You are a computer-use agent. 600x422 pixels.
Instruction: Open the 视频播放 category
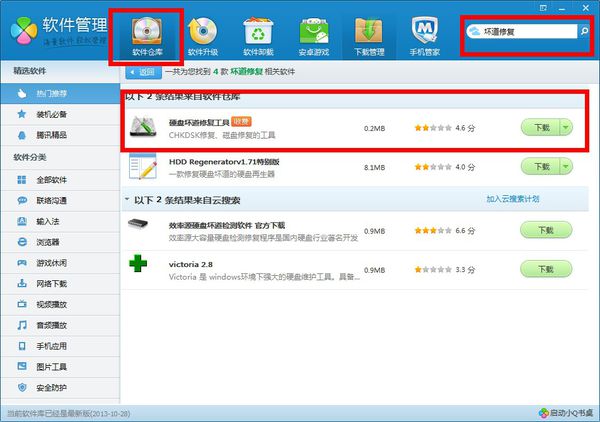(x=60, y=304)
